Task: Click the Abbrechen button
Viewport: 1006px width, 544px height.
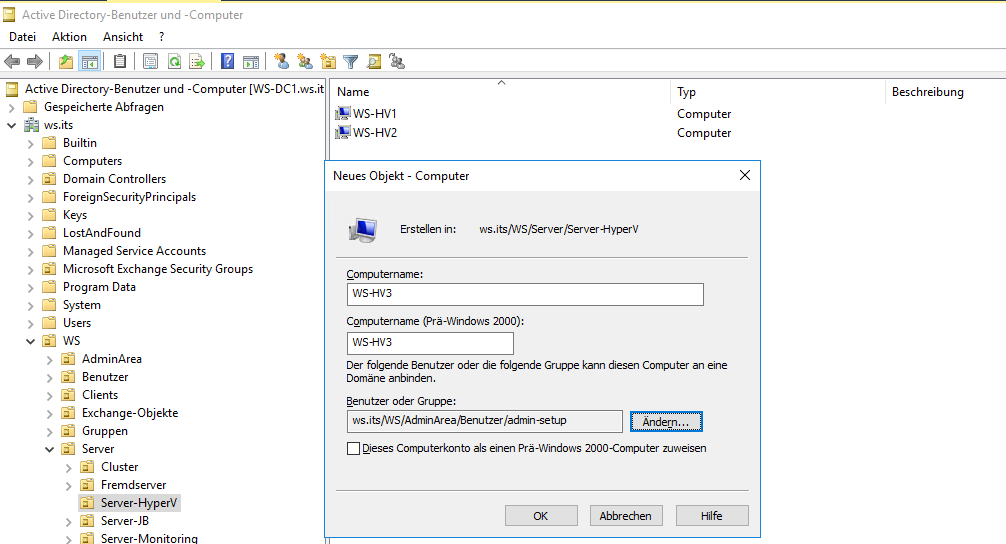Action: coord(626,516)
